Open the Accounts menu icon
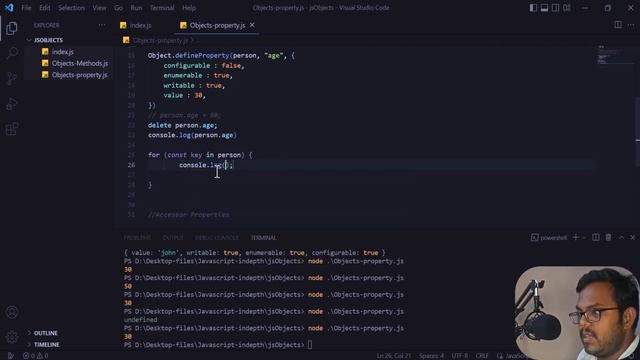This screenshot has width=640, height=360. (x=12, y=312)
